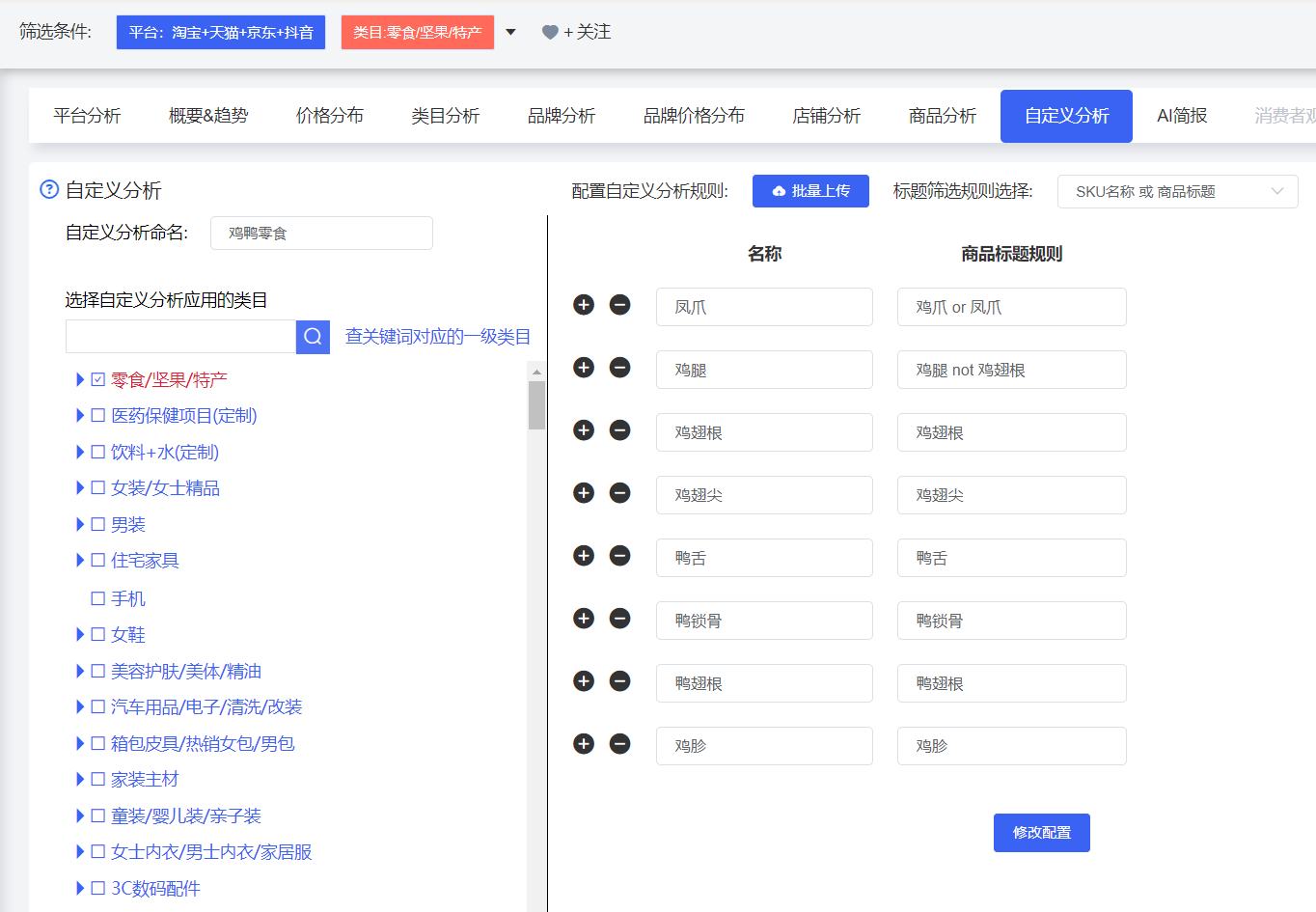Screen dimensions: 1316x912
Task: Open the 商品分析 tab
Action: pyautogui.click(x=943, y=116)
